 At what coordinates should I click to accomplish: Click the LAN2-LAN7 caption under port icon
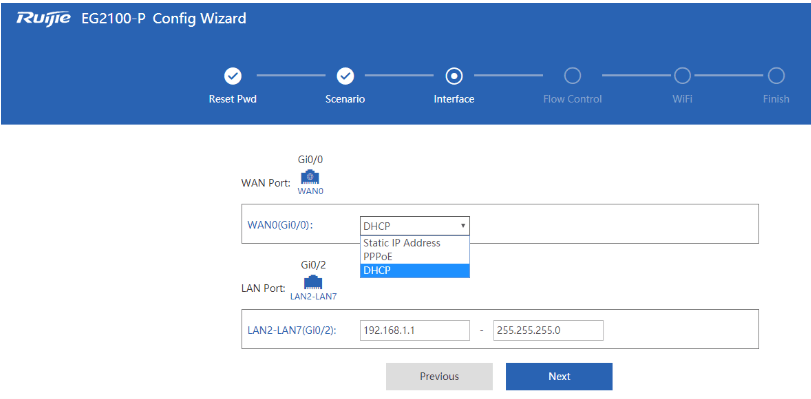313,297
